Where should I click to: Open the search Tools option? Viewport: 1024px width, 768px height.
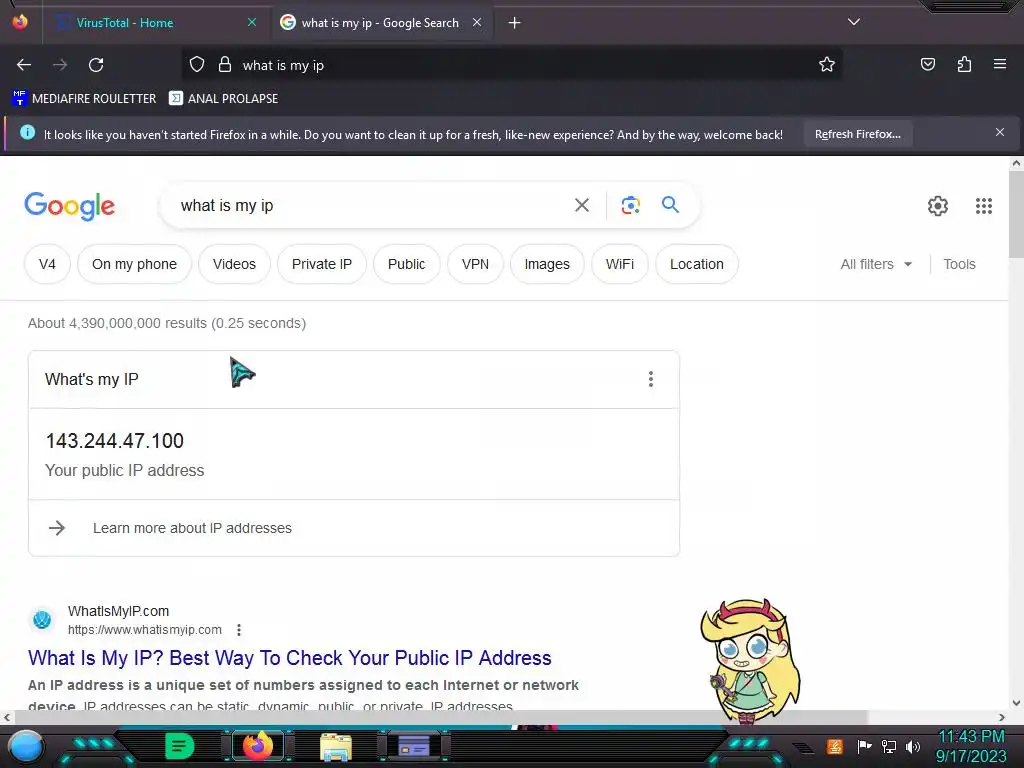point(959,264)
